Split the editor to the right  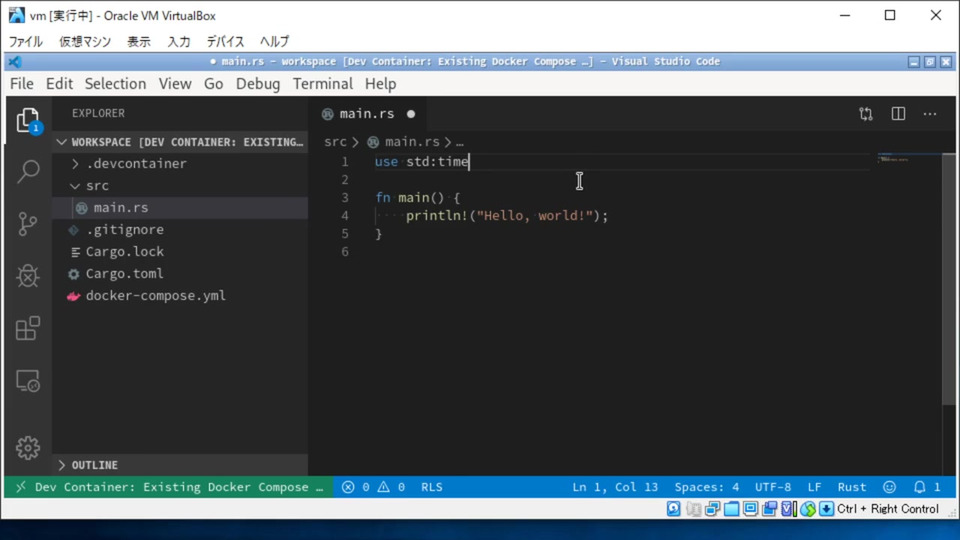click(x=898, y=114)
